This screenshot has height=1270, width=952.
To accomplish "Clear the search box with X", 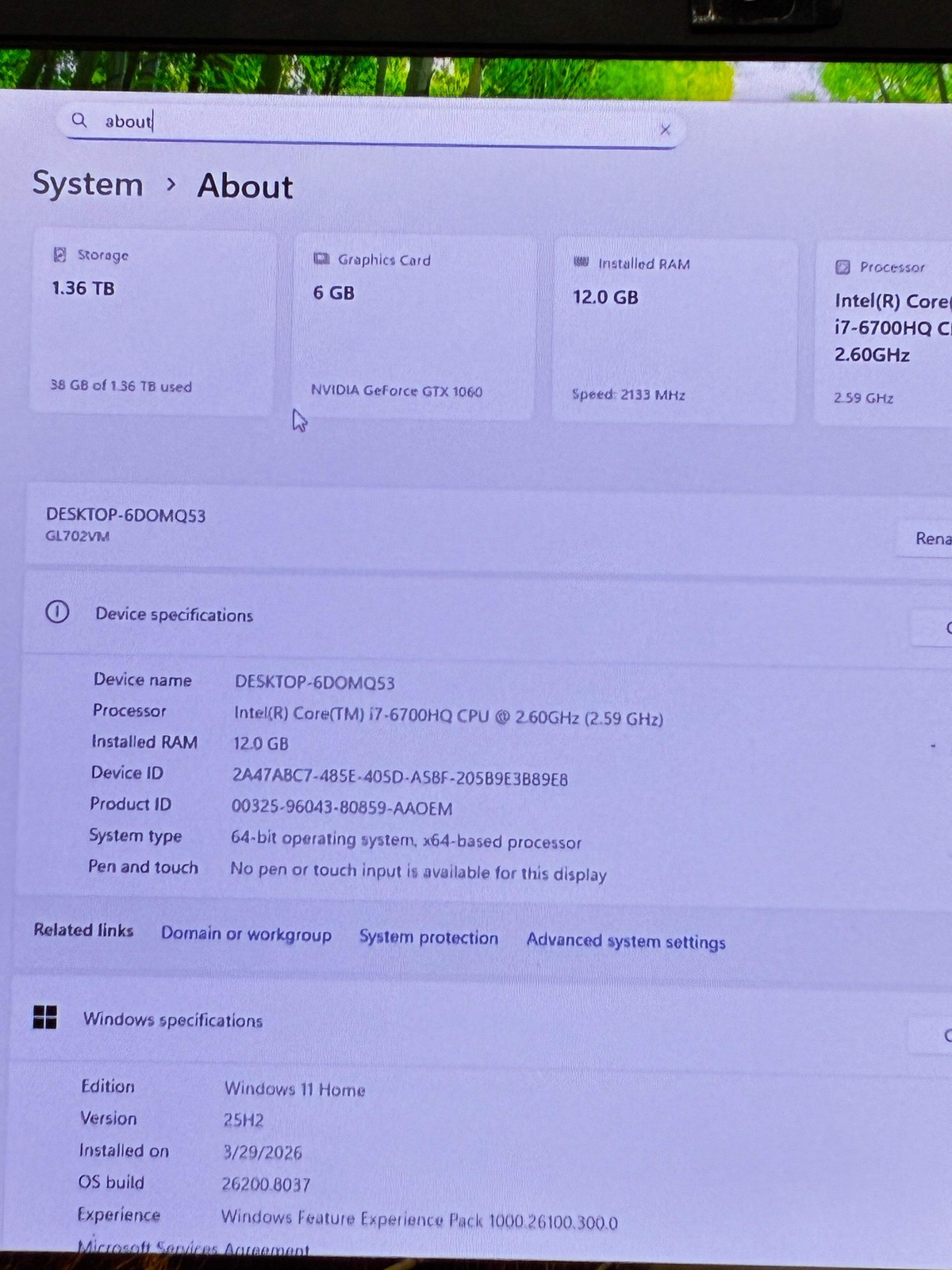I will (x=665, y=129).
